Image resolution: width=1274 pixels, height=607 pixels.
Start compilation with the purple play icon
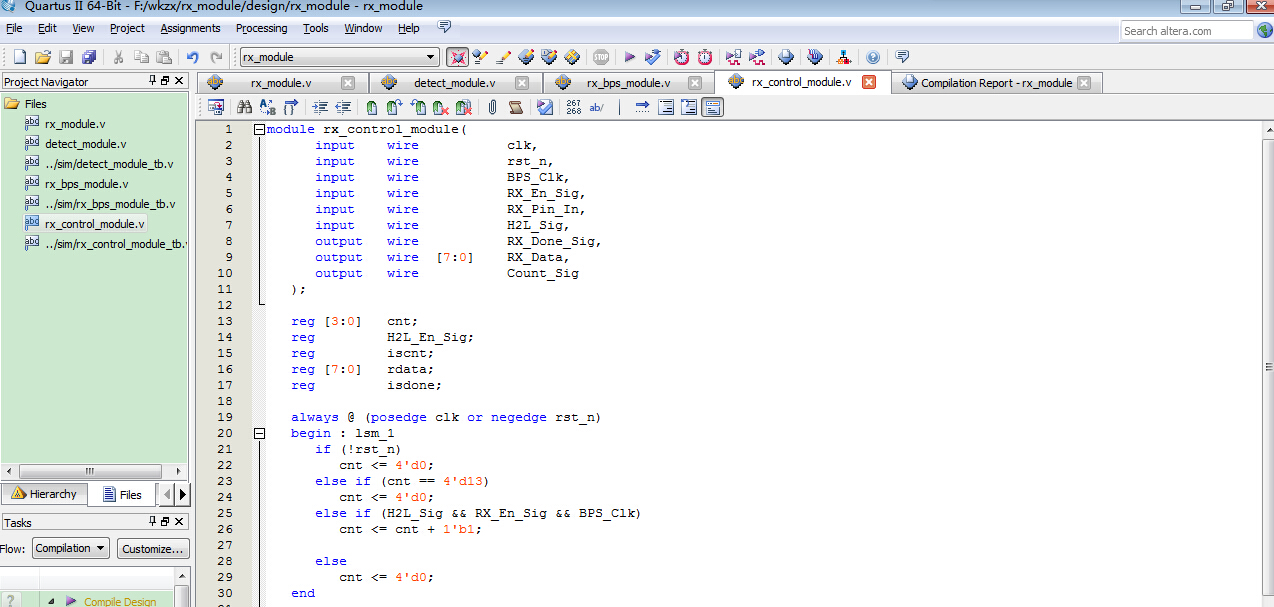(x=629, y=57)
